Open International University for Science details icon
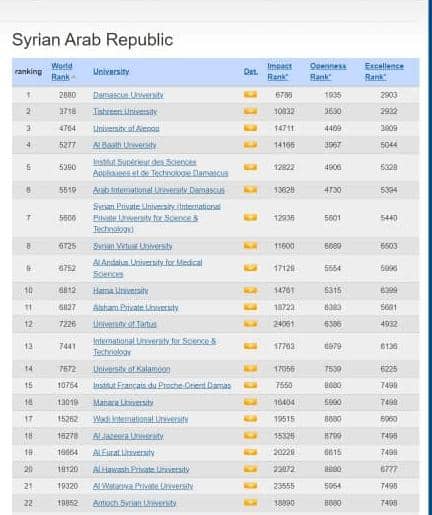 [250, 346]
